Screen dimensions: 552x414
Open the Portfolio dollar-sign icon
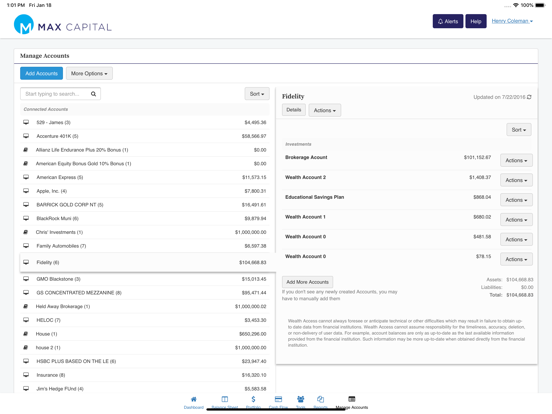click(253, 399)
